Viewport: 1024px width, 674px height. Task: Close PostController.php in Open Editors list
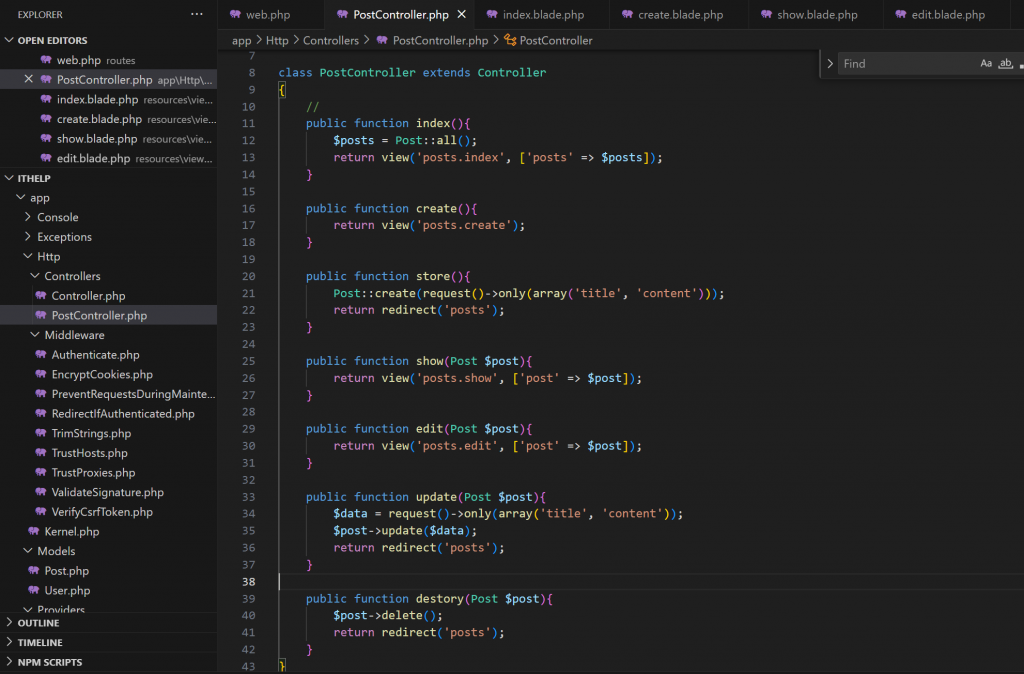28,79
